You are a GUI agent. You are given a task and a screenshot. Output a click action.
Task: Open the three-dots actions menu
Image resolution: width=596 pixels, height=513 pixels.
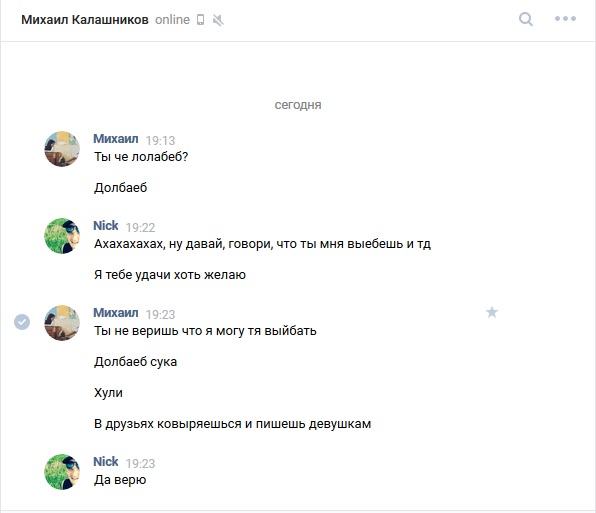pos(565,19)
